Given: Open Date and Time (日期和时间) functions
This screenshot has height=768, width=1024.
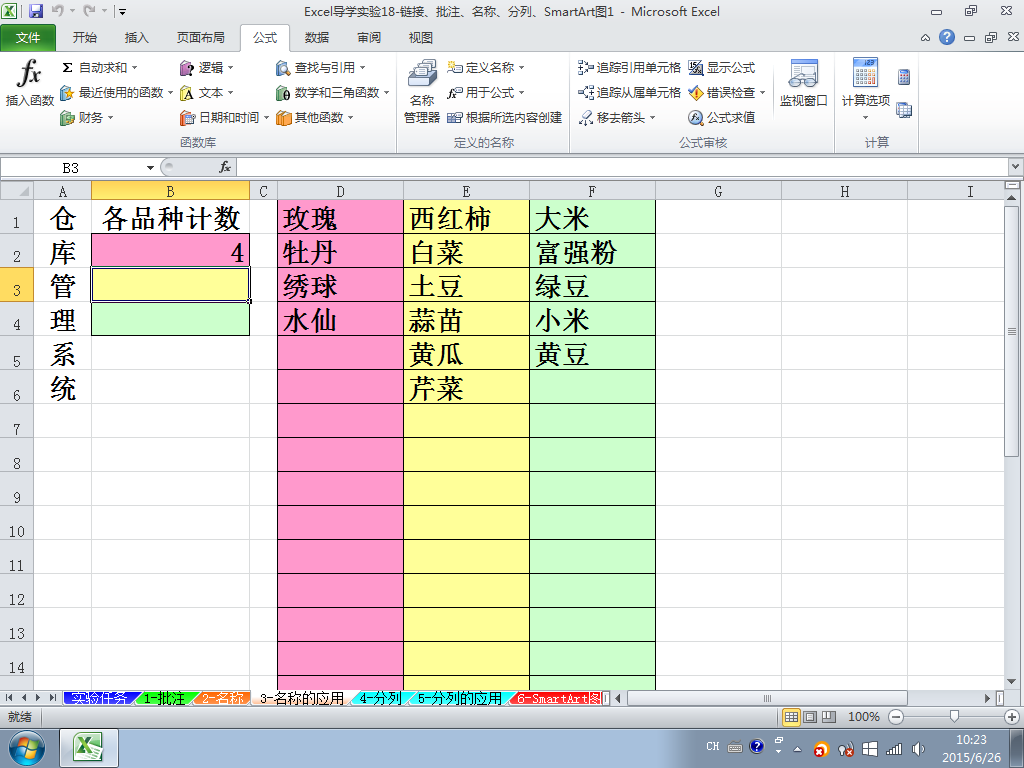Looking at the screenshot, I should click(225, 118).
